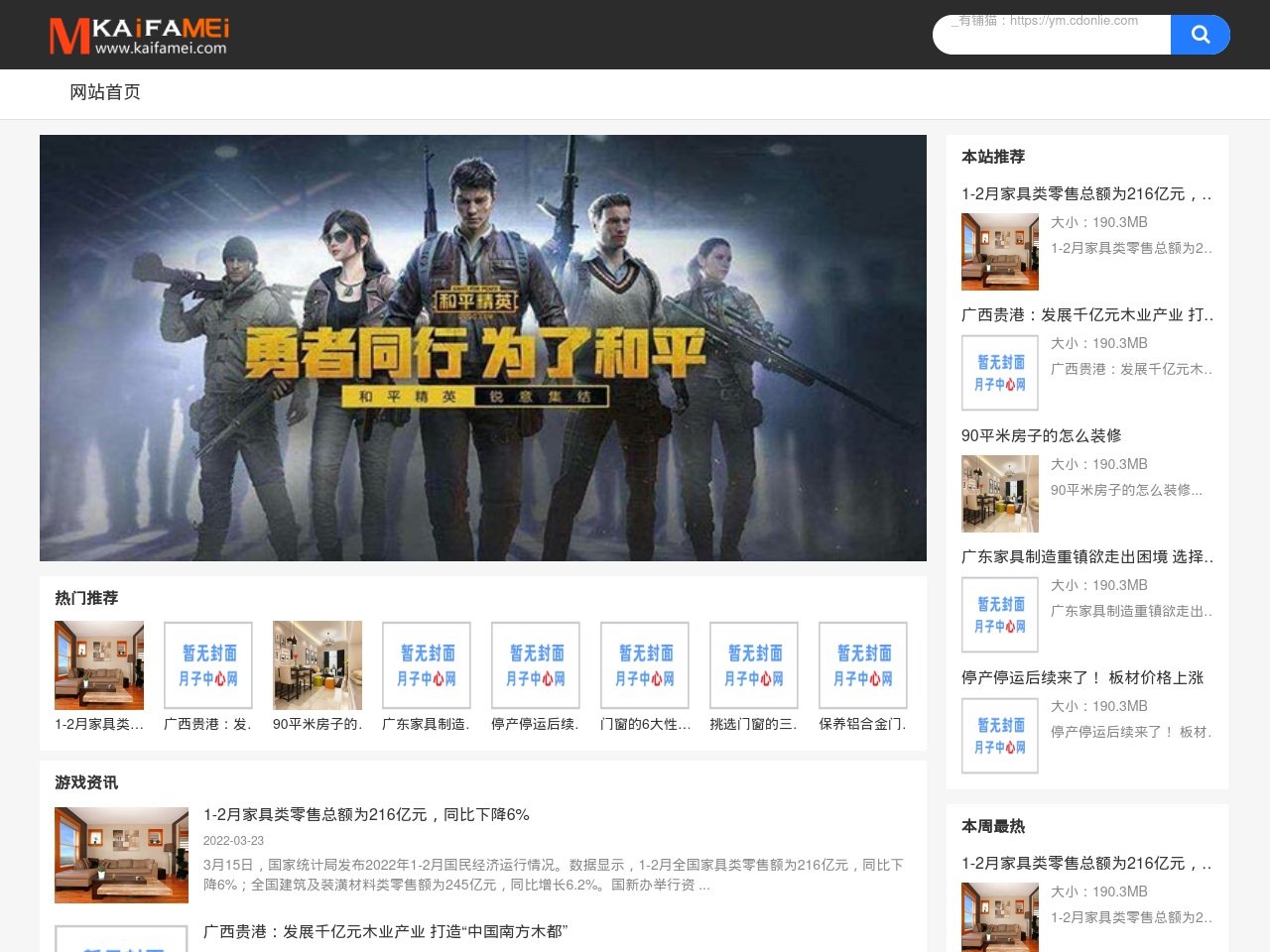Screen dimensions: 1270x952
Task: Click 游戏资讯 room thumbnail of first article
Action: tap(121, 855)
